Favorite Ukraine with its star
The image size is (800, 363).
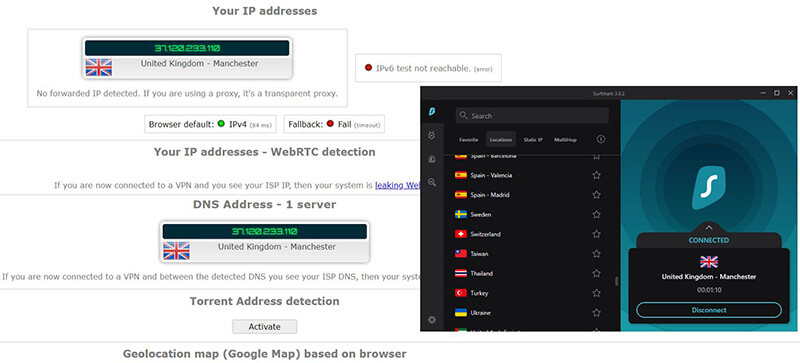pos(596,312)
